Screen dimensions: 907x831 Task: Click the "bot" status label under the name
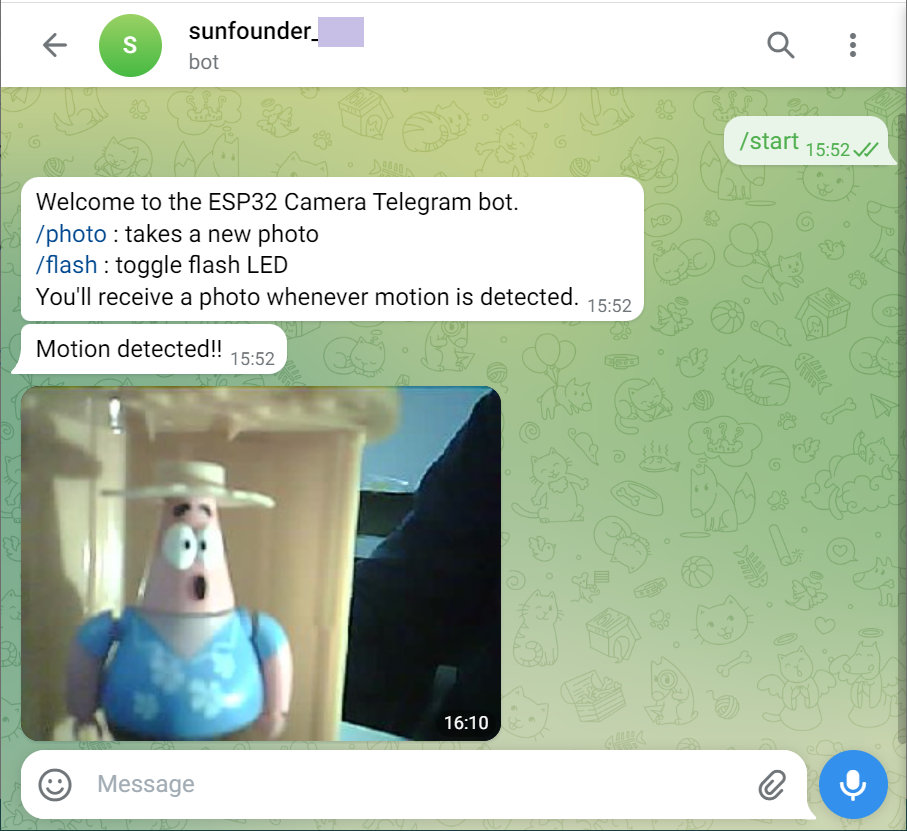pos(204,62)
